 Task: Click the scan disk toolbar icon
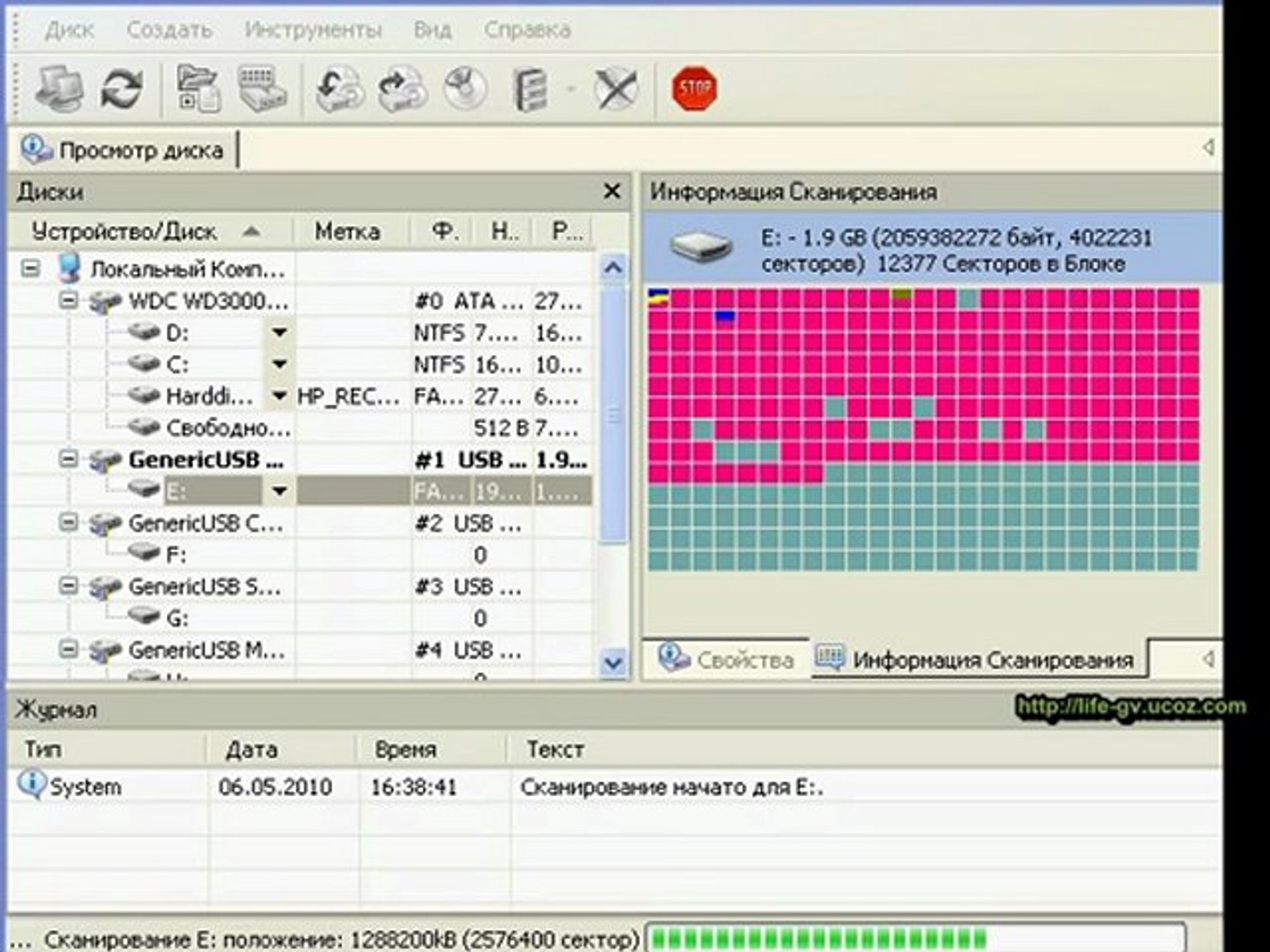[262, 89]
